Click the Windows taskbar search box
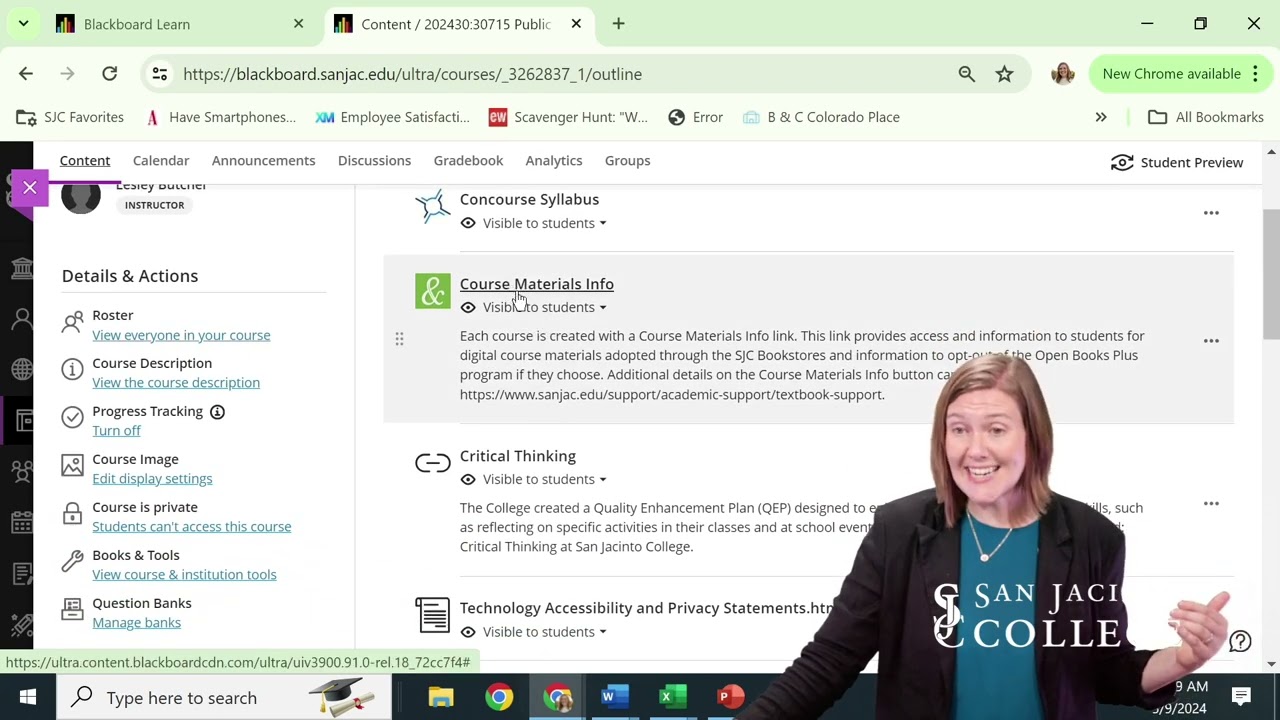Screen dimensions: 1280x720 [223, 697]
